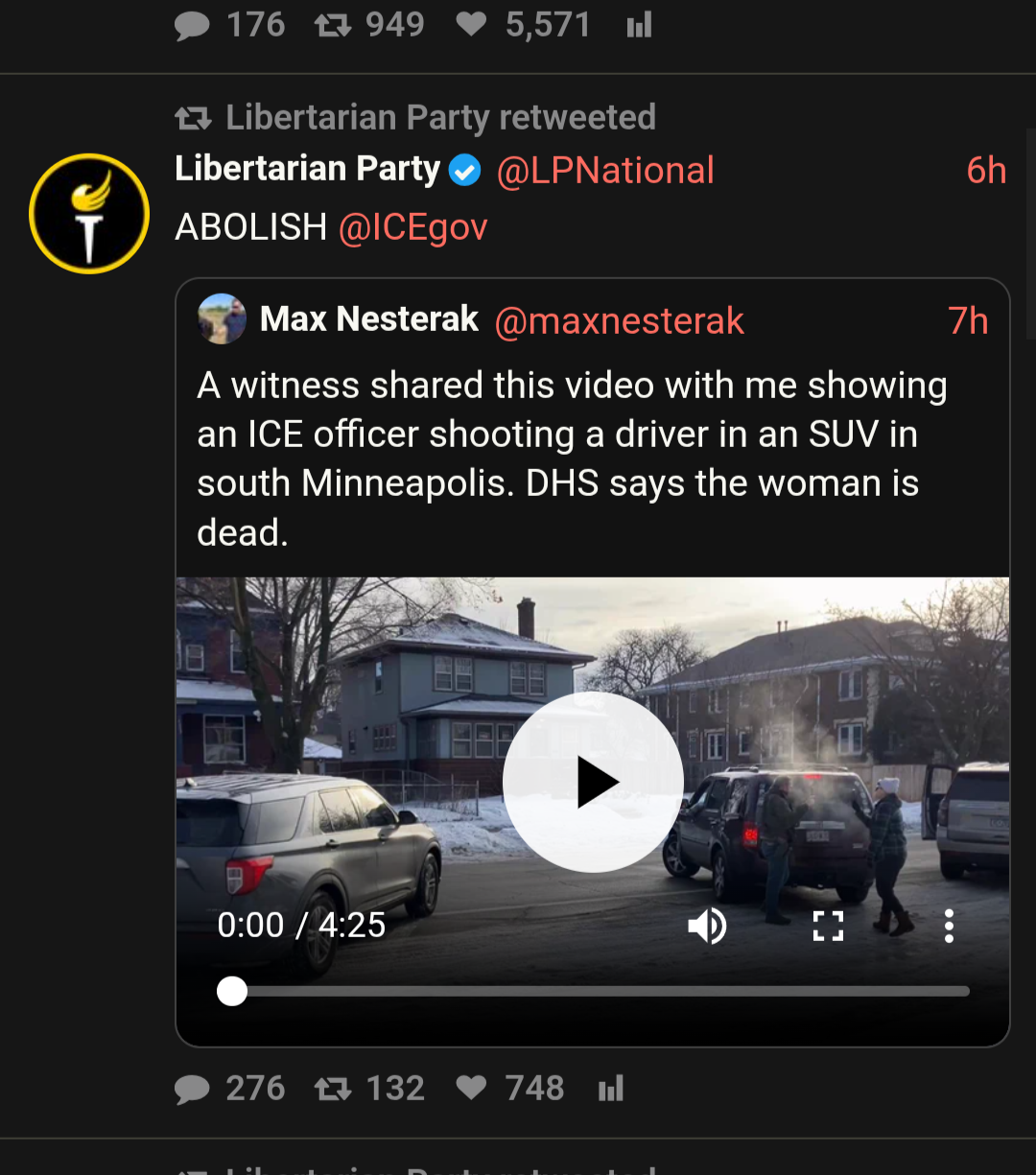Viewport: 1036px width, 1175px height.
Task: Open analytics icon beside 5,571 likes
Action: (639, 25)
